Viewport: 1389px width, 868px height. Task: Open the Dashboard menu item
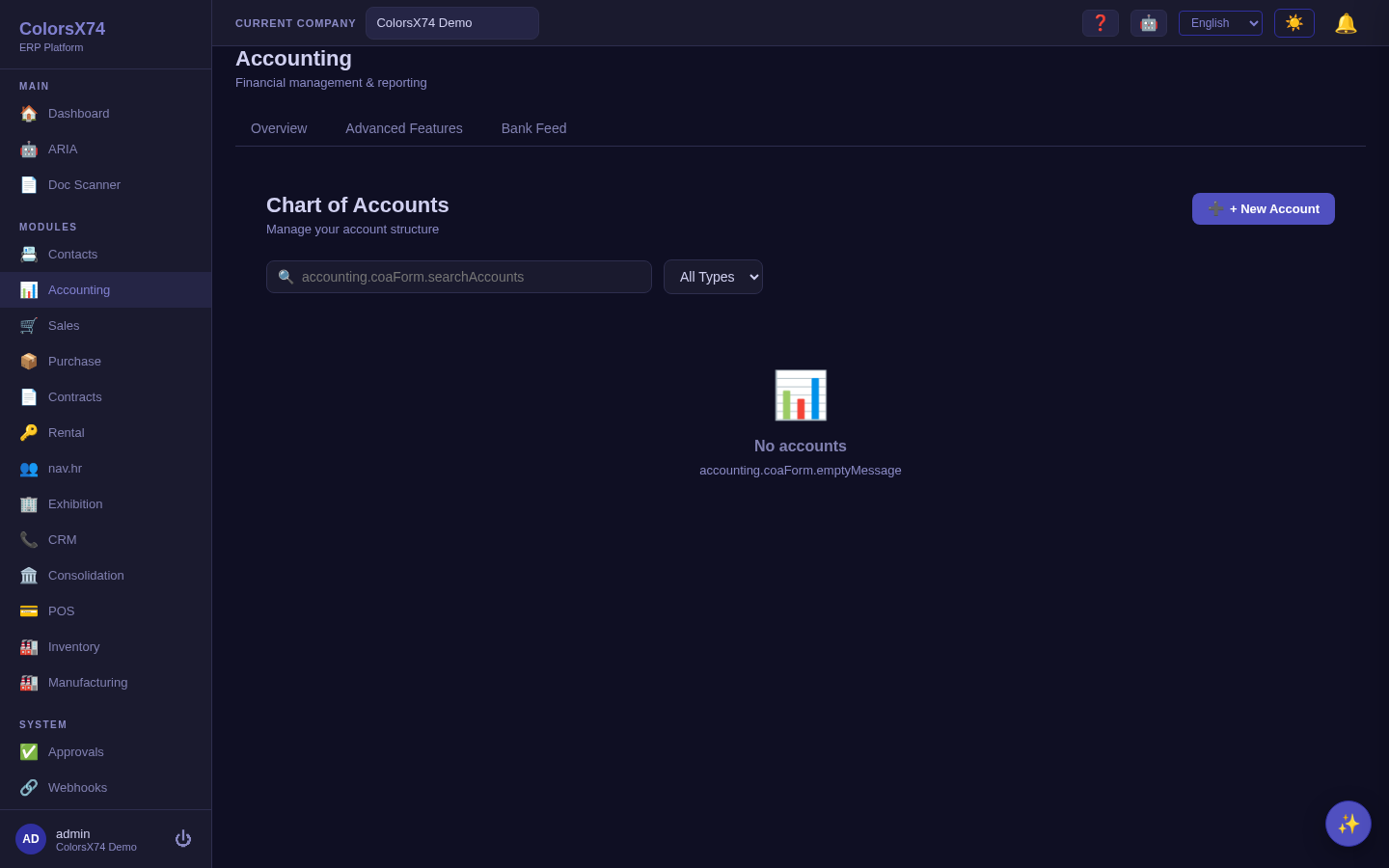point(106,114)
